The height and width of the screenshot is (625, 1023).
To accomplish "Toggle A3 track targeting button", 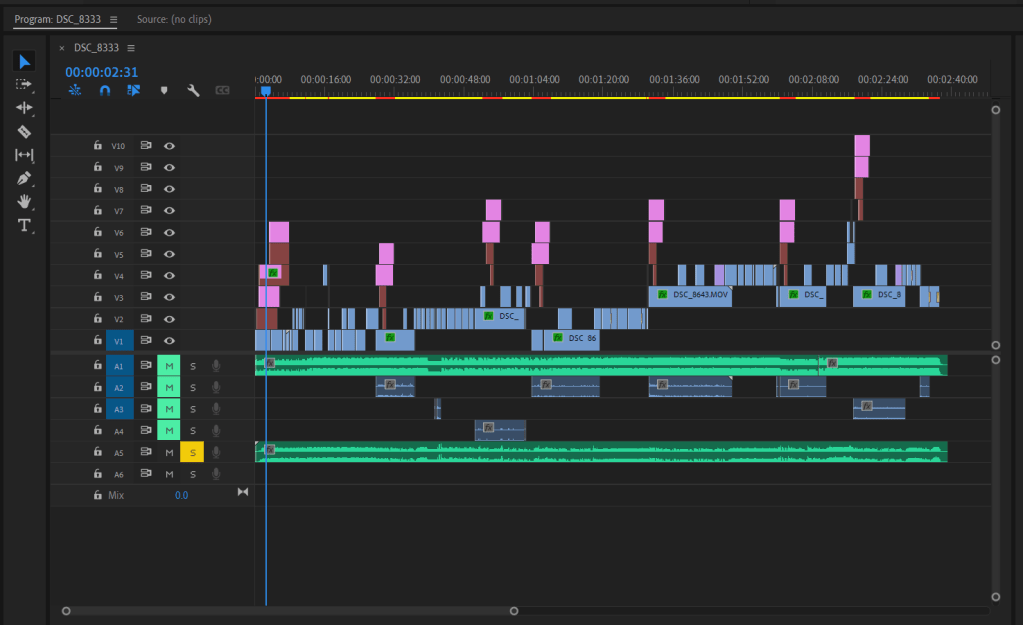I will click(118, 409).
